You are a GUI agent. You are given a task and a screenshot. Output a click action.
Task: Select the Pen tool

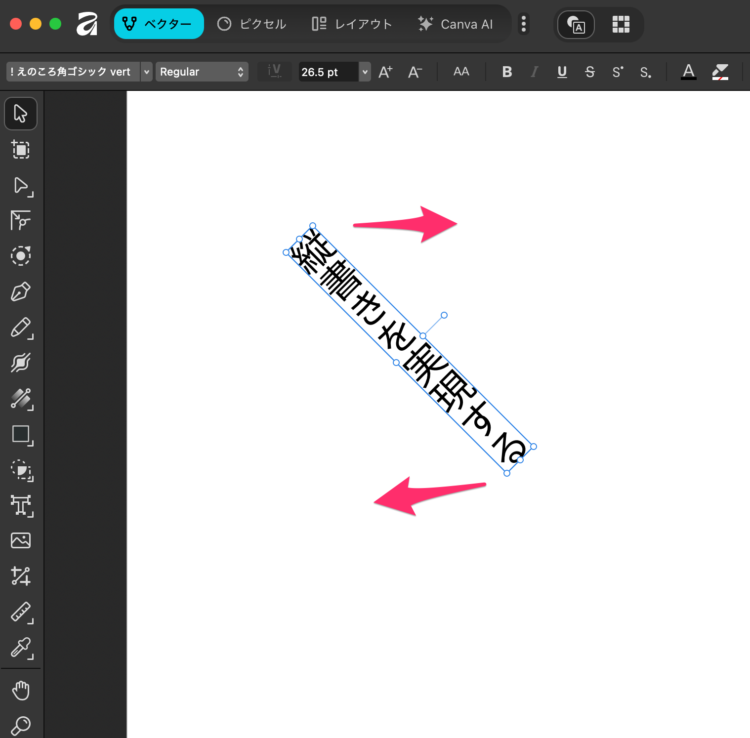click(x=21, y=292)
